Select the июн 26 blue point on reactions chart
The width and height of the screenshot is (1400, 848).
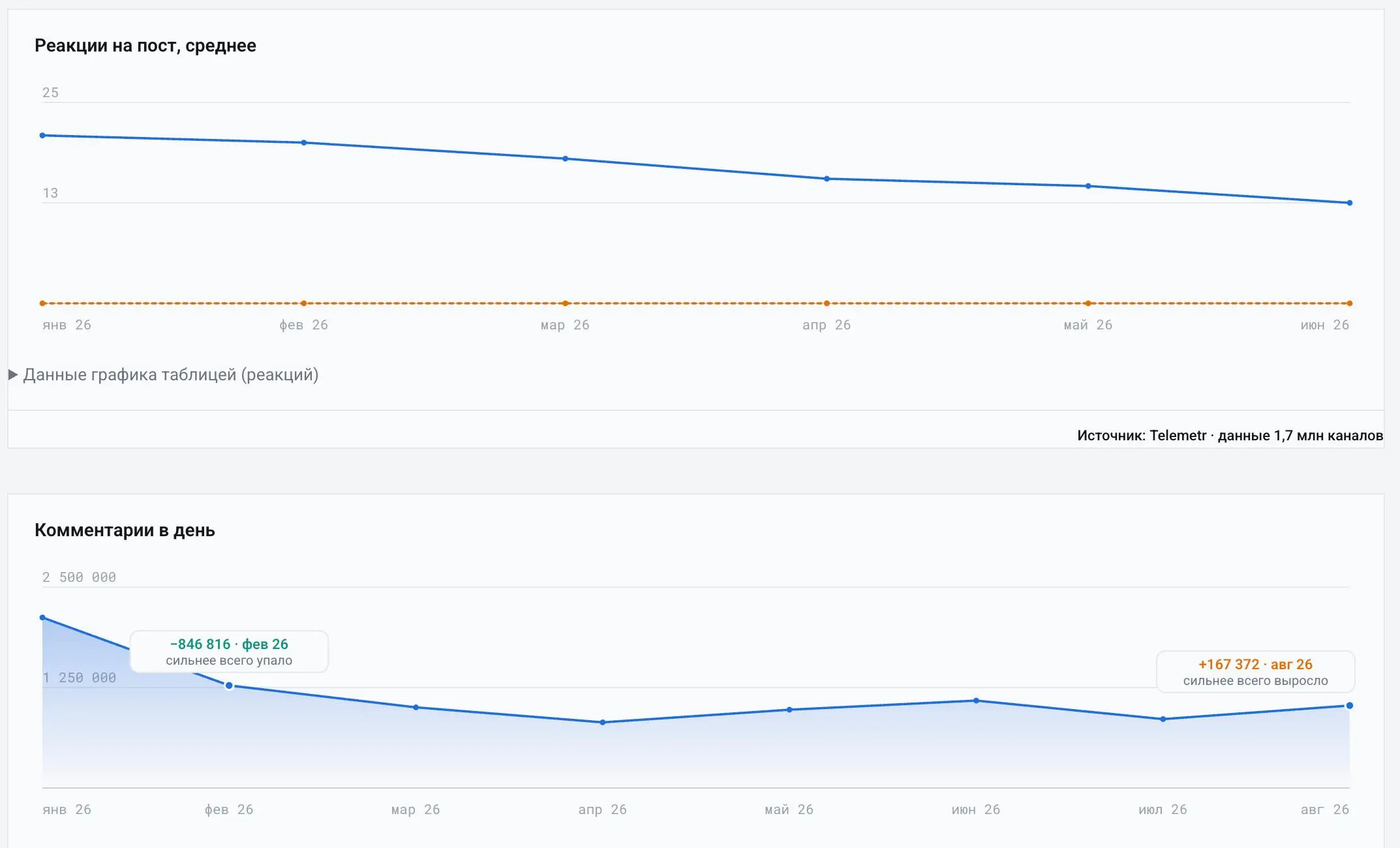(x=1350, y=203)
